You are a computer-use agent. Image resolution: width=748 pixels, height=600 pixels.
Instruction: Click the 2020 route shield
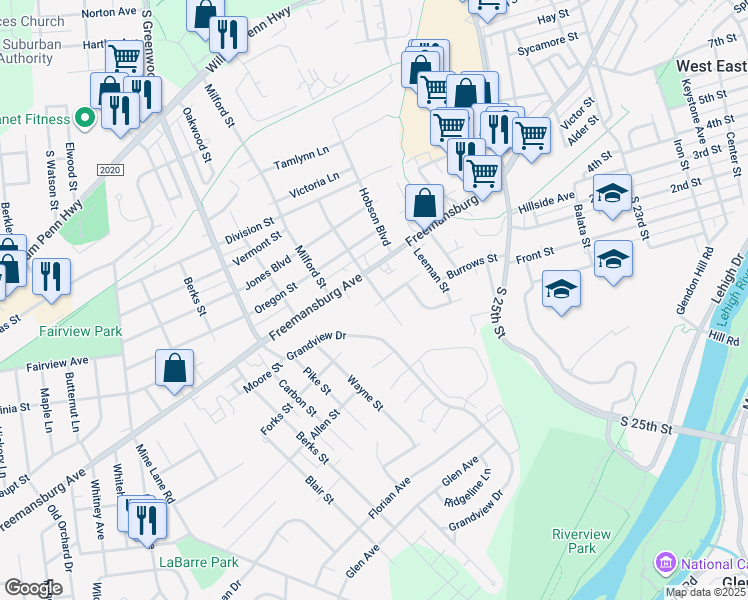click(x=112, y=171)
